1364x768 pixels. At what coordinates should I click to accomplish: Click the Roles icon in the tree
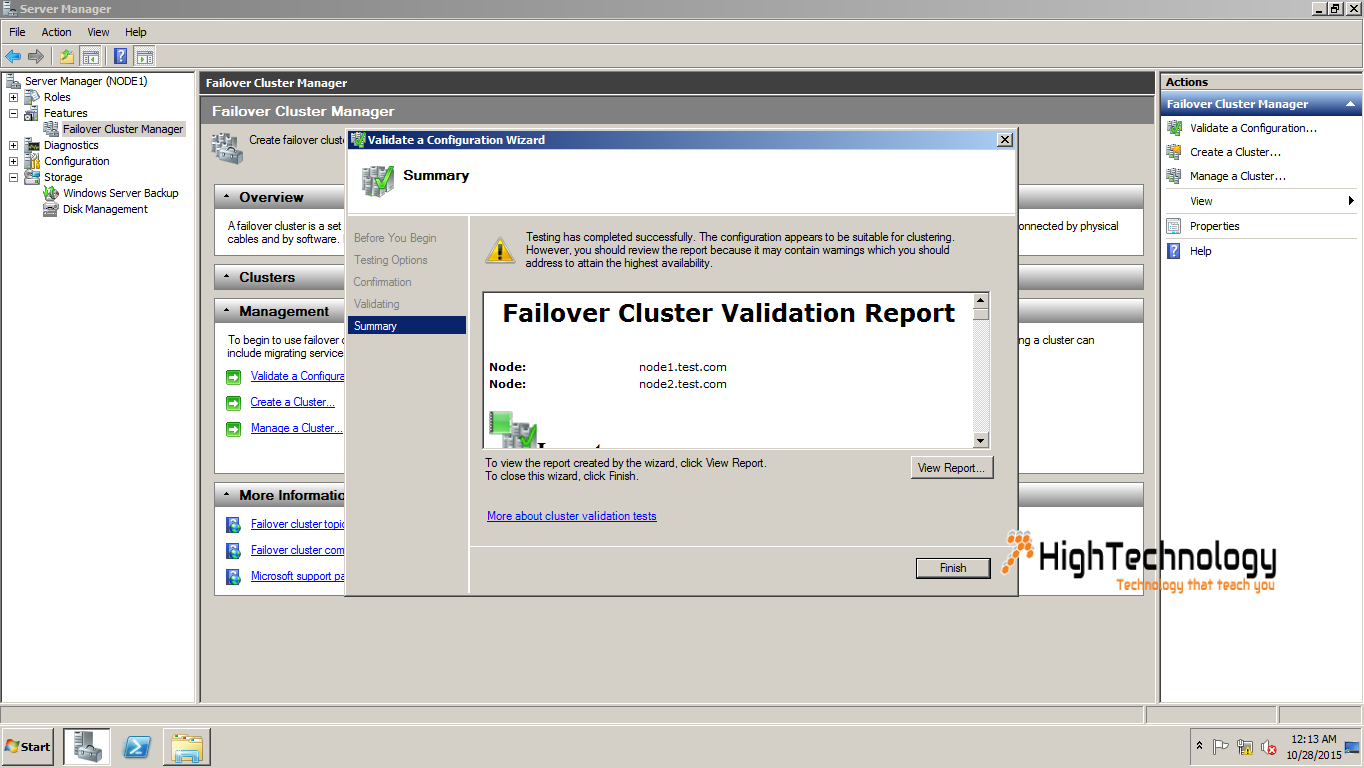33,97
